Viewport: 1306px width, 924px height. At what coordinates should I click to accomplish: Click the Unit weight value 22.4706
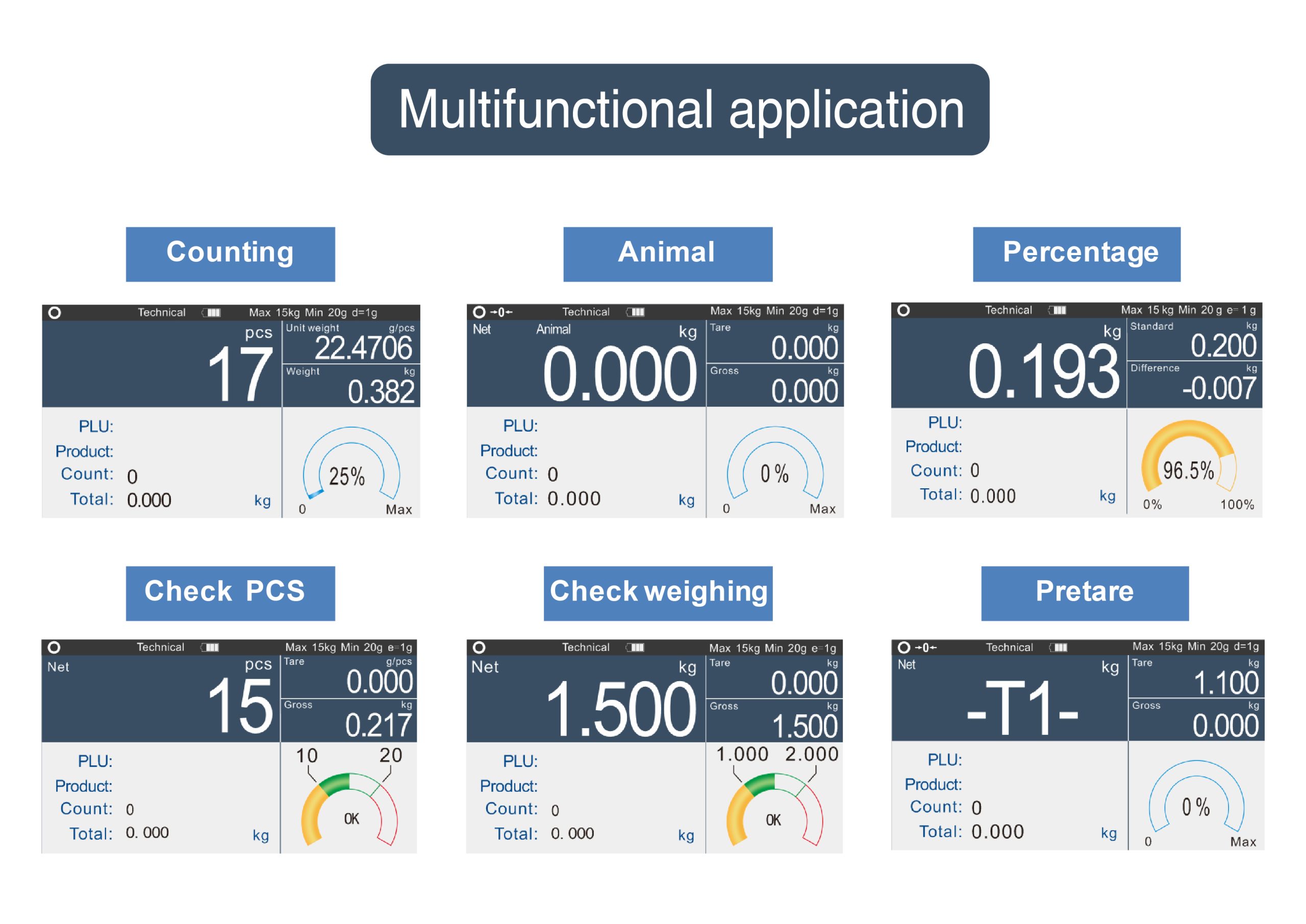click(x=363, y=347)
